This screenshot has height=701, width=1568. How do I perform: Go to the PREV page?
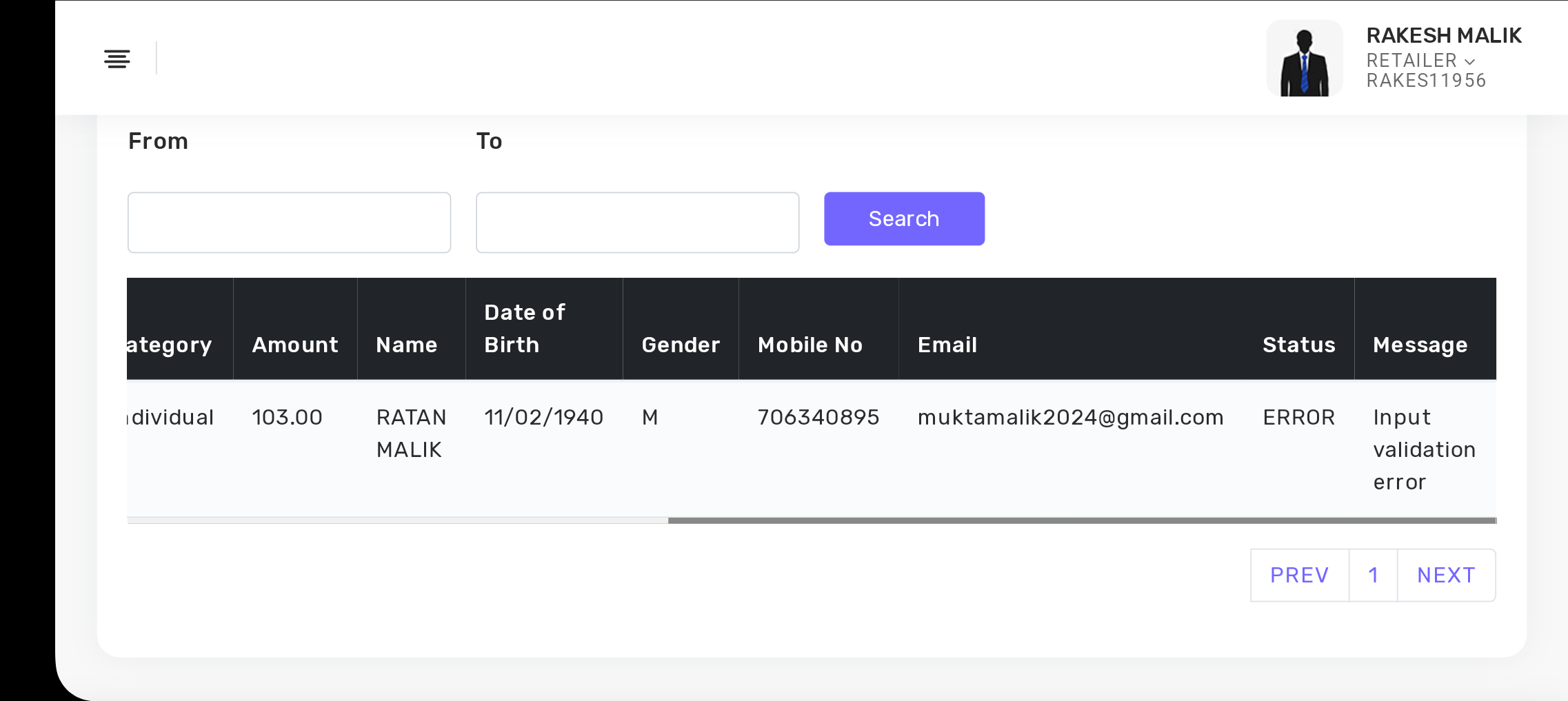tap(1299, 575)
